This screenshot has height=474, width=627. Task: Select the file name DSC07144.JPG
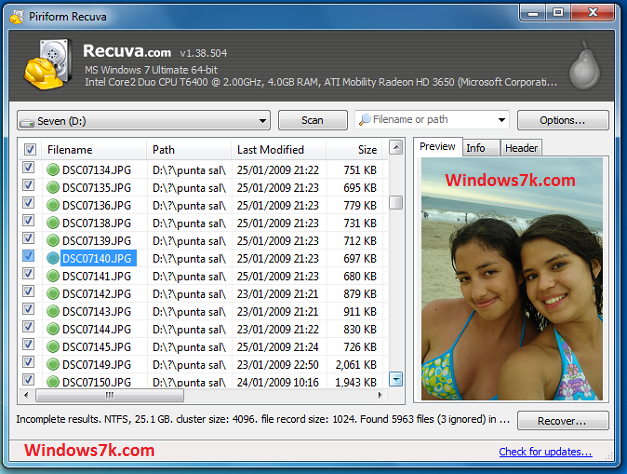(97, 329)
